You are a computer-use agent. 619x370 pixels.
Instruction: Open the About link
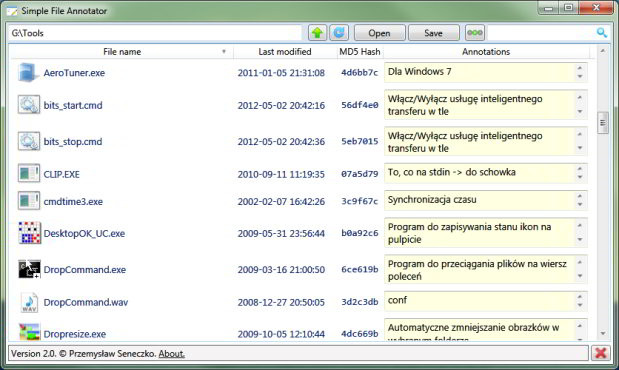[171, 353]
